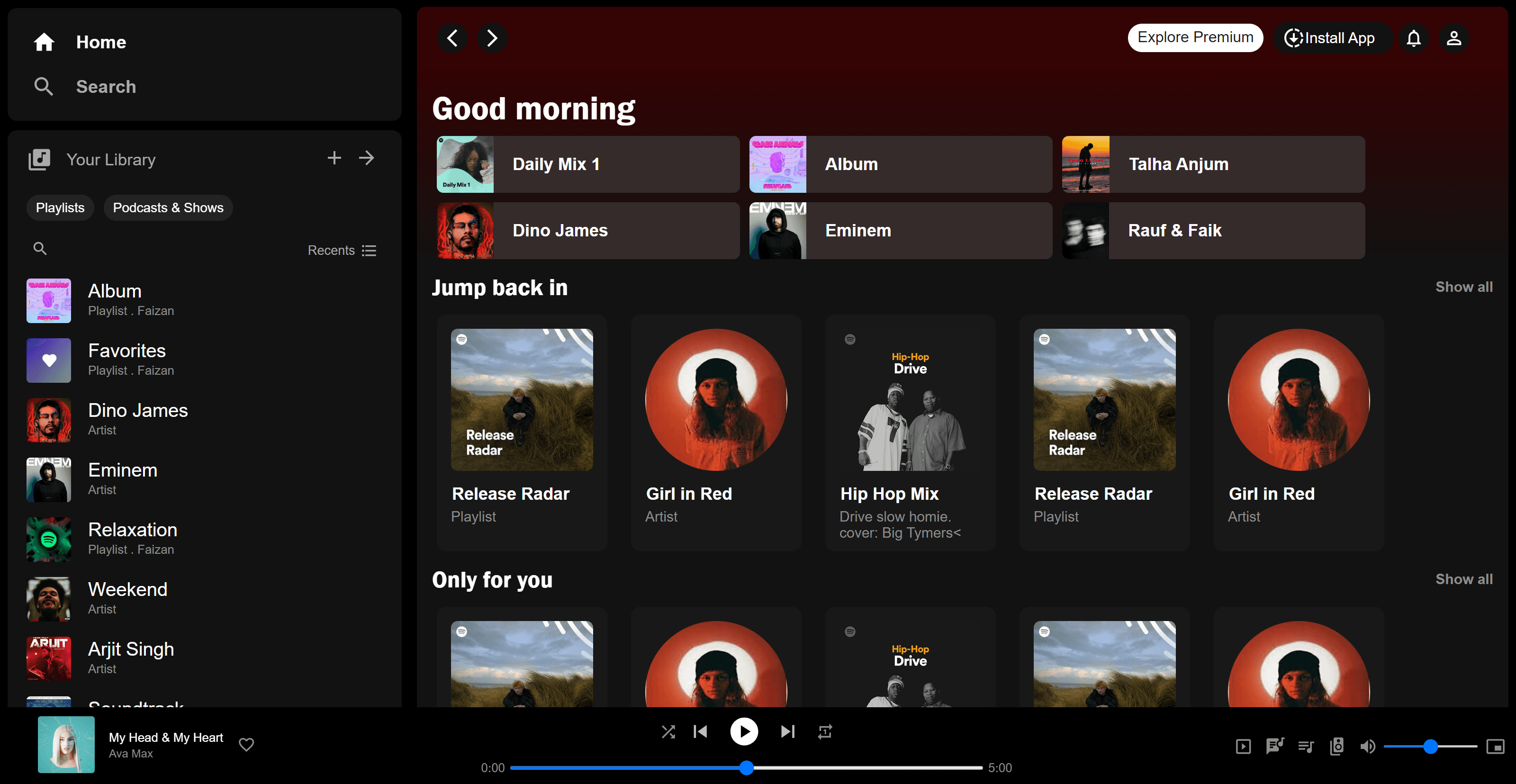Like the song My Head & My Heart

pyautogui.click(x=246, y=745)
